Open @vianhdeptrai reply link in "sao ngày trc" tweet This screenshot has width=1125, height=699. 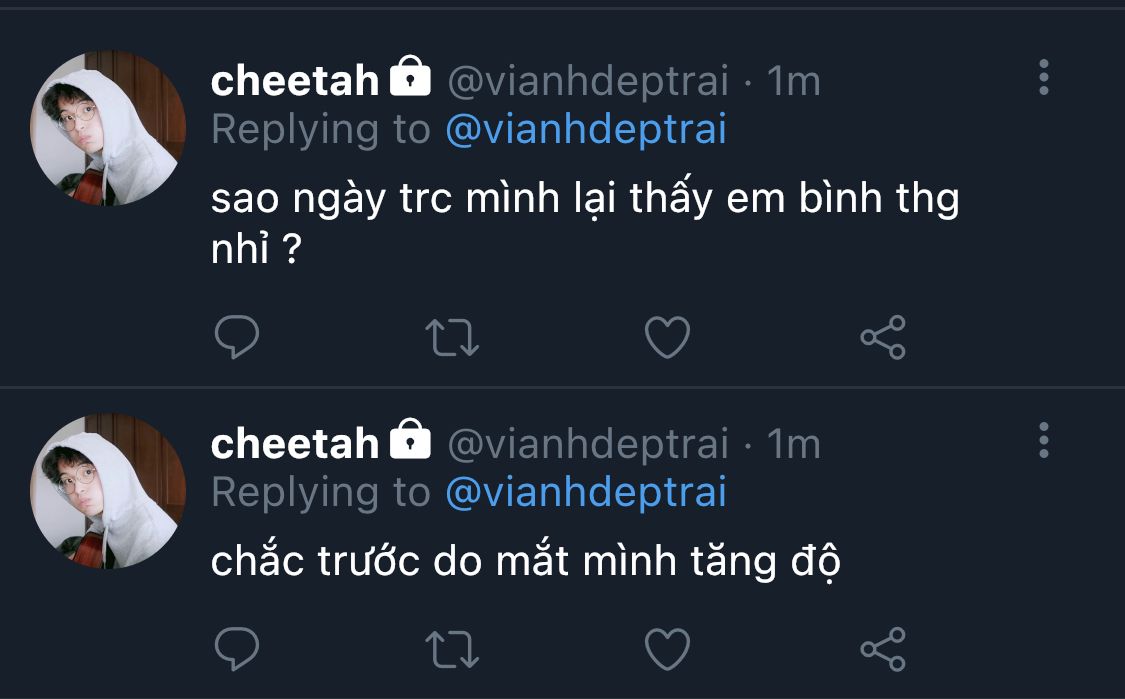[x=585, y=130]
